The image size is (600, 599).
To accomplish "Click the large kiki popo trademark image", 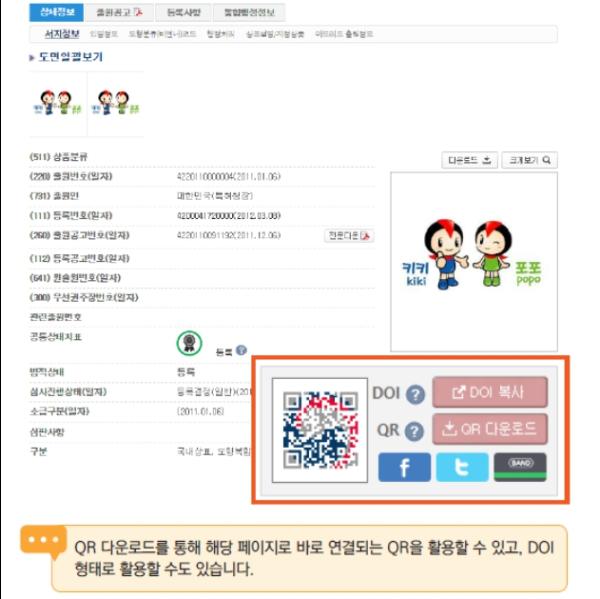I will pos(474,261).
